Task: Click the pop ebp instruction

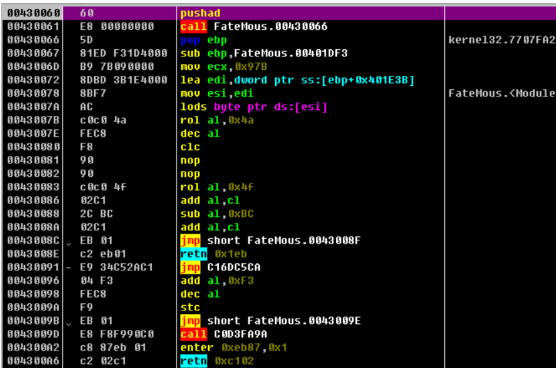Action: tap(204, 40)
